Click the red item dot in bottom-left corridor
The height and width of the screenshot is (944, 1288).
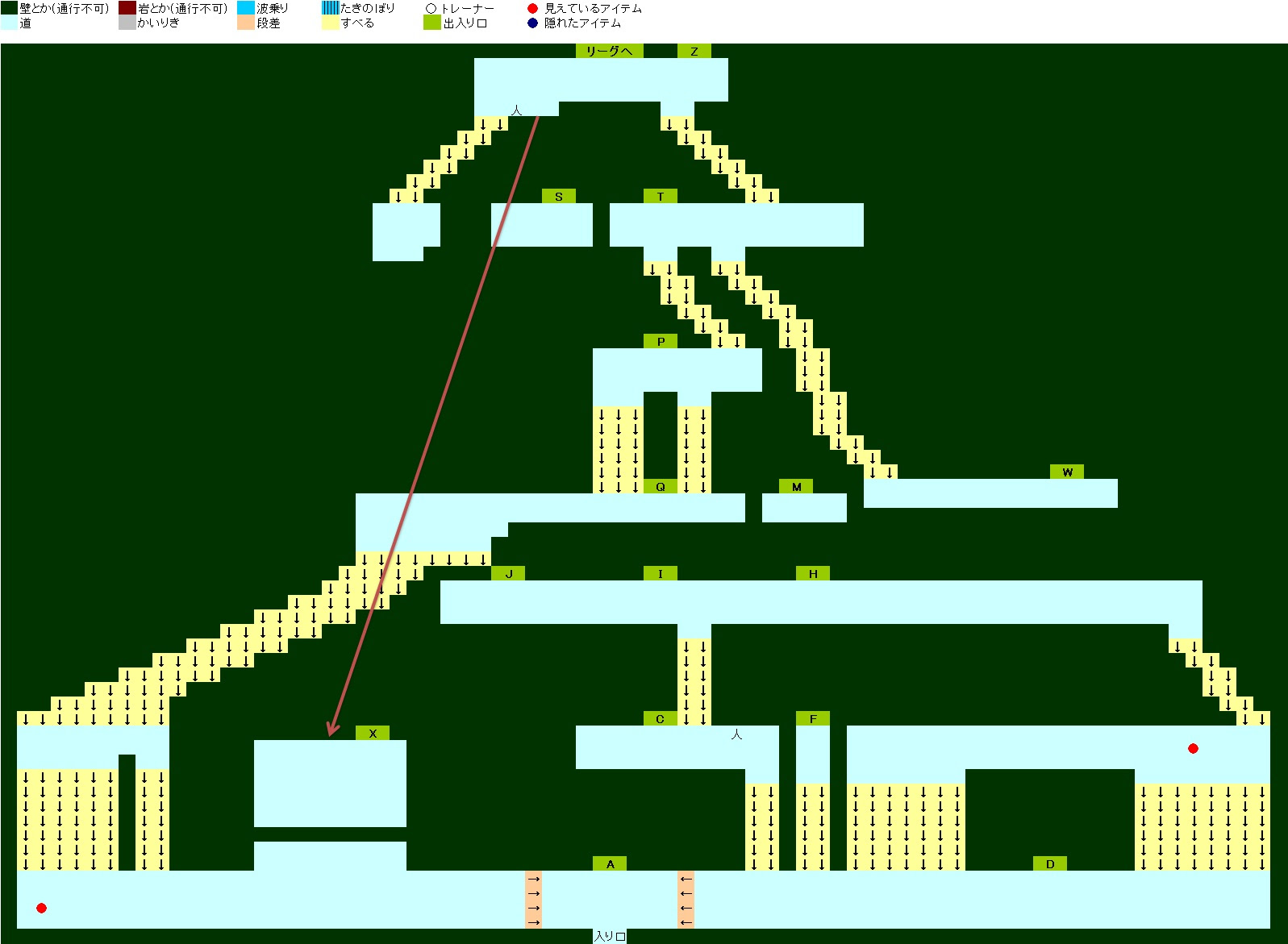pos(41,908)
